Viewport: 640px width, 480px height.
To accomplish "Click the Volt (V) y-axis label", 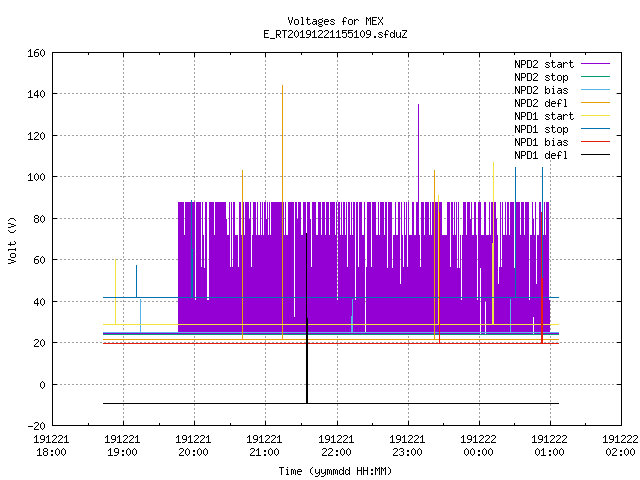I will click(12, 240).
